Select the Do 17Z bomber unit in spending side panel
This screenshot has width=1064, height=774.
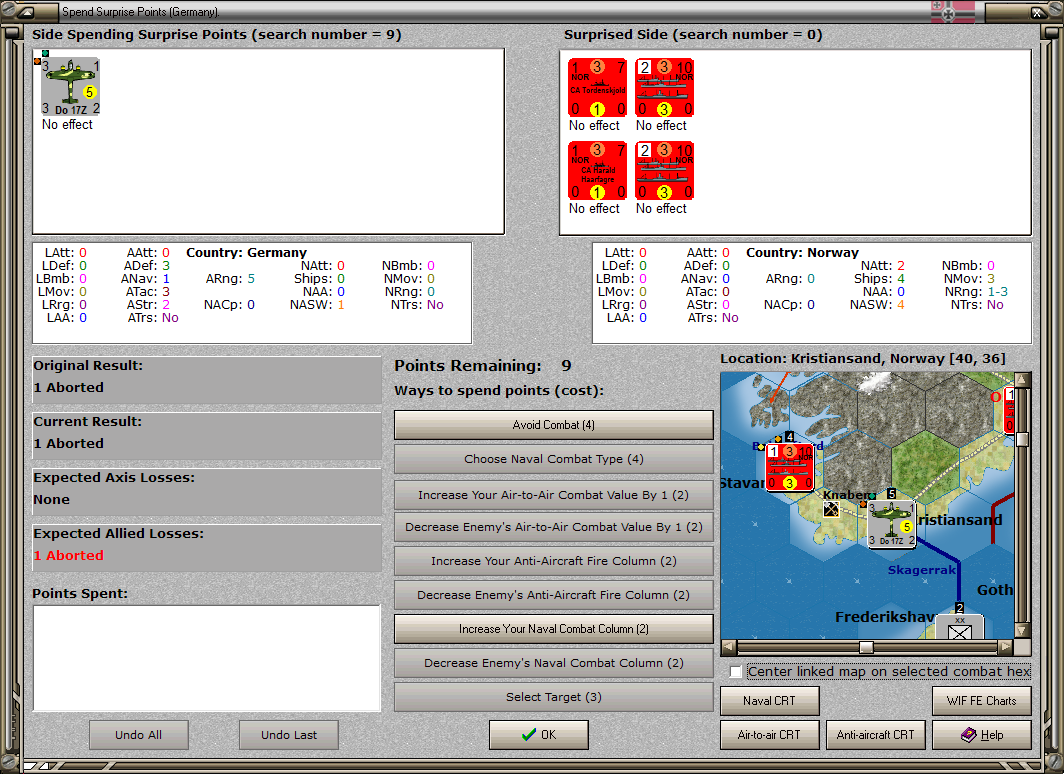coord(71,86)
